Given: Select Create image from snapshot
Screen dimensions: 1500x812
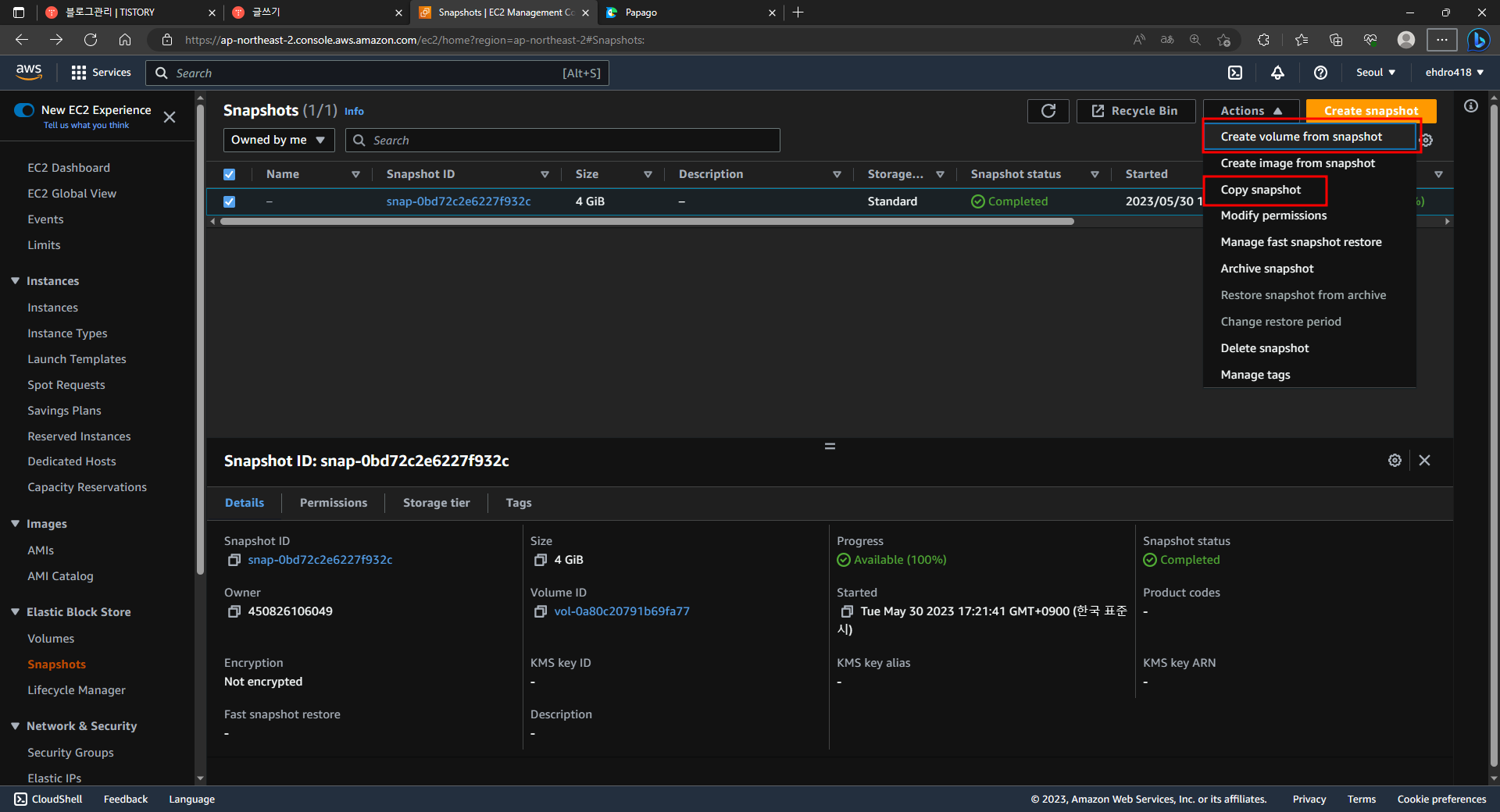Looking at the screenshot, I should click(1309, 163).
